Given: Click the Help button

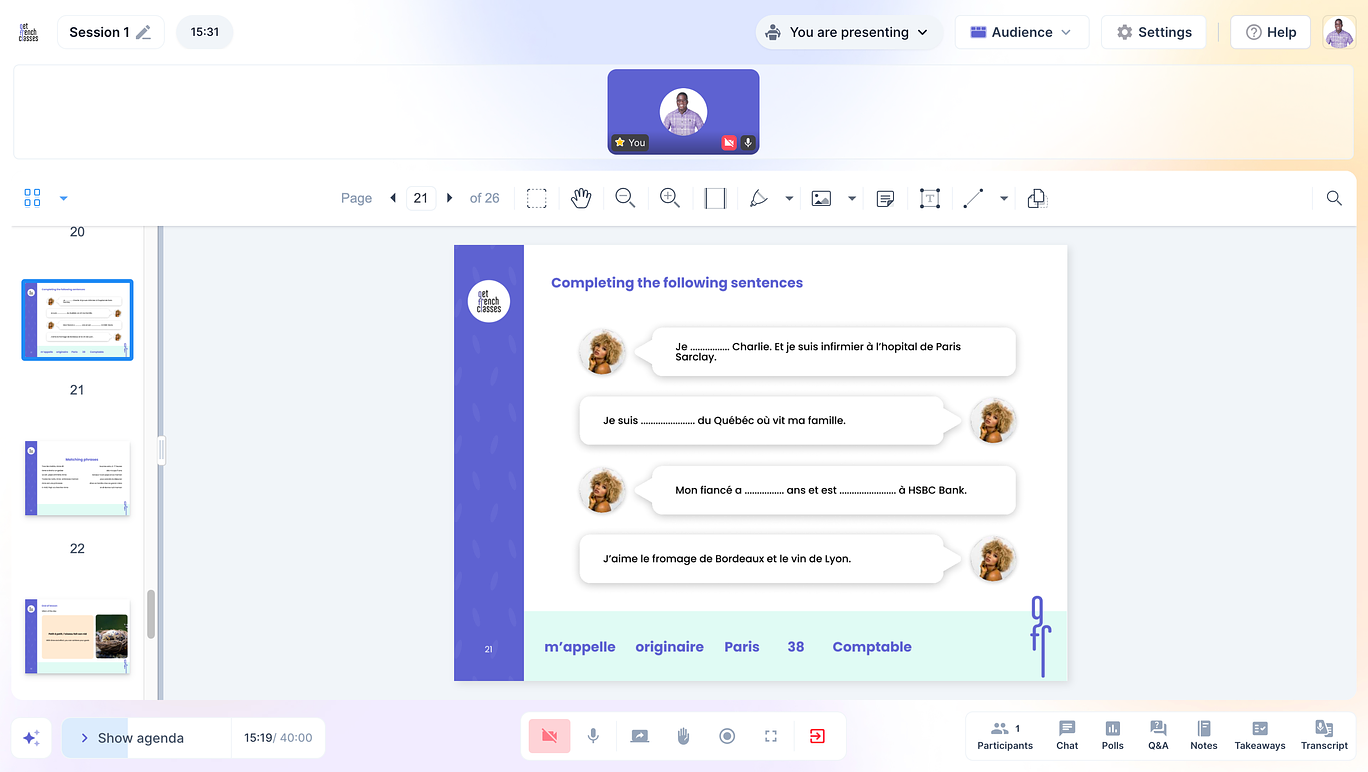Looking at the screenshot, I should pos(1270,32).
